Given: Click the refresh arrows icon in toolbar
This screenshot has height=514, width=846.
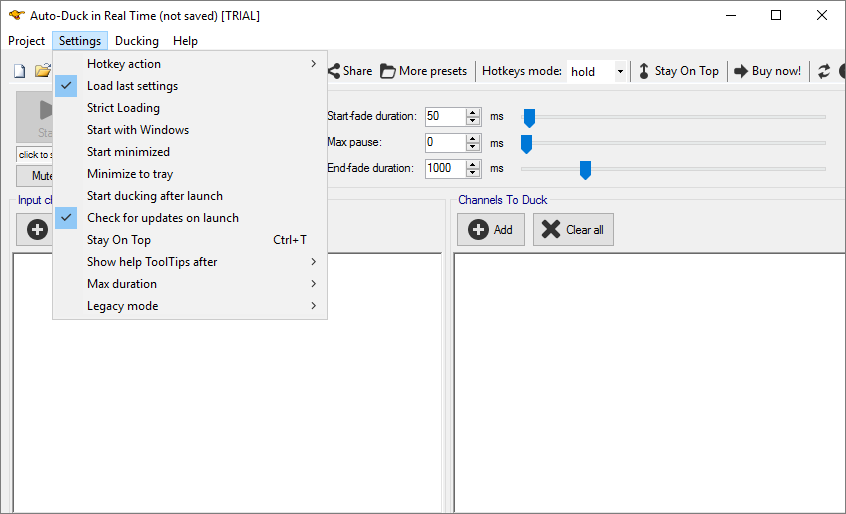Looking at the screenshot, I should pos(824,71).
